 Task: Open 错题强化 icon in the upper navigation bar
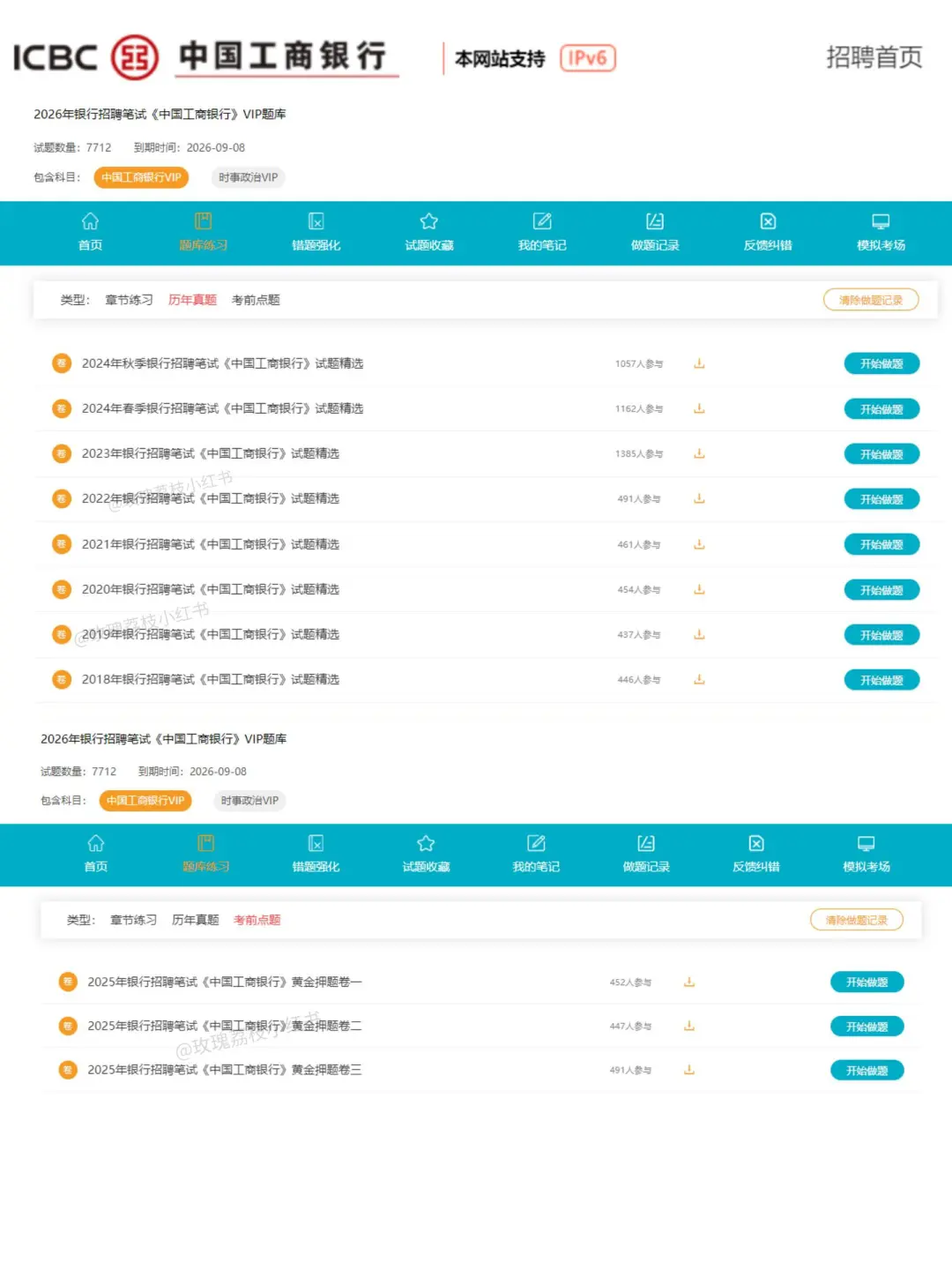(316, 221)
